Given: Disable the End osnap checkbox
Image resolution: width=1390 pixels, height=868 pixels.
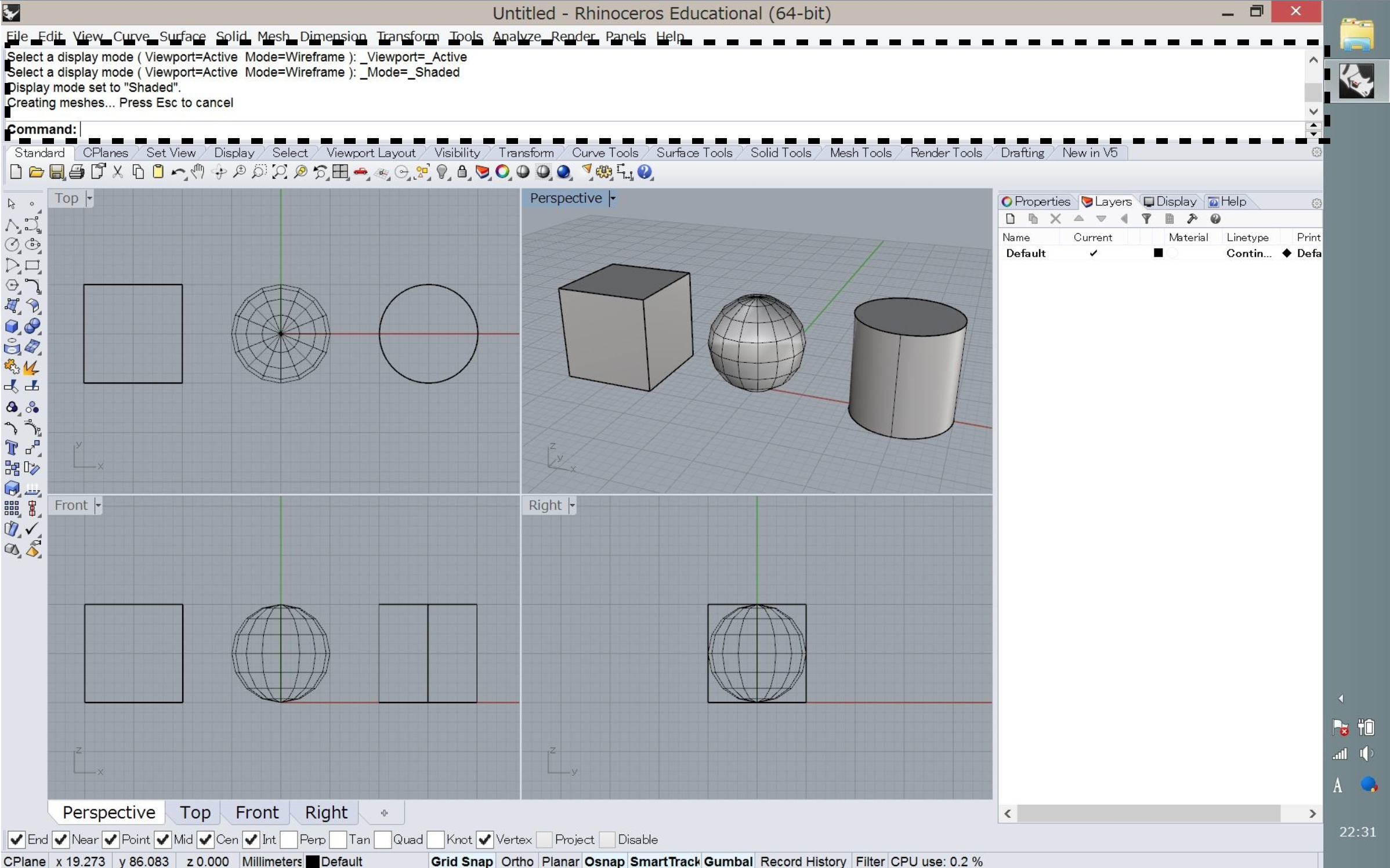Looking at the screenshot, I should [16, 839].
